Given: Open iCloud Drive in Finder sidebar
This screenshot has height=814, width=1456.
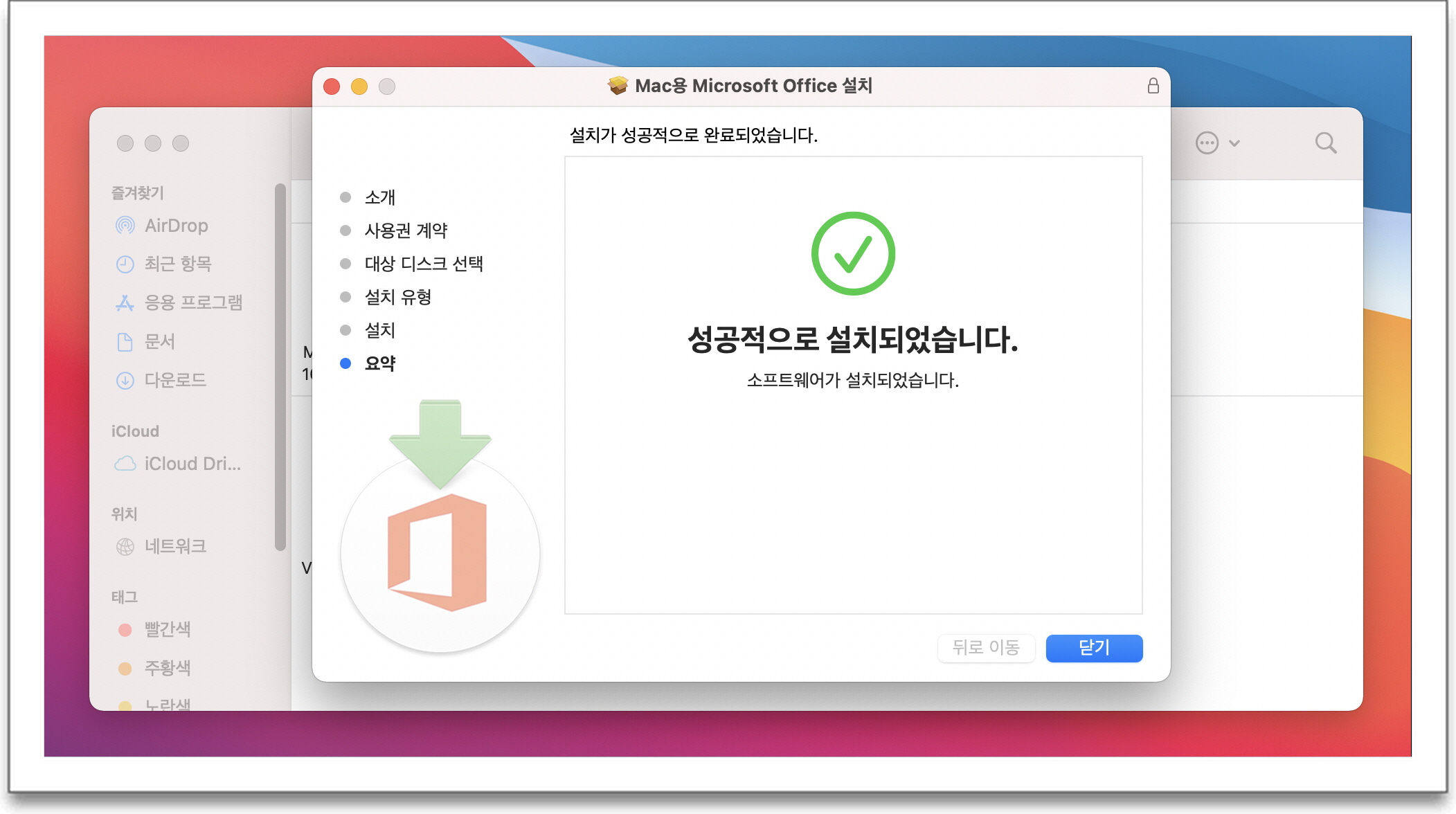Looking at the screenshot, I should tap(192, 464).
